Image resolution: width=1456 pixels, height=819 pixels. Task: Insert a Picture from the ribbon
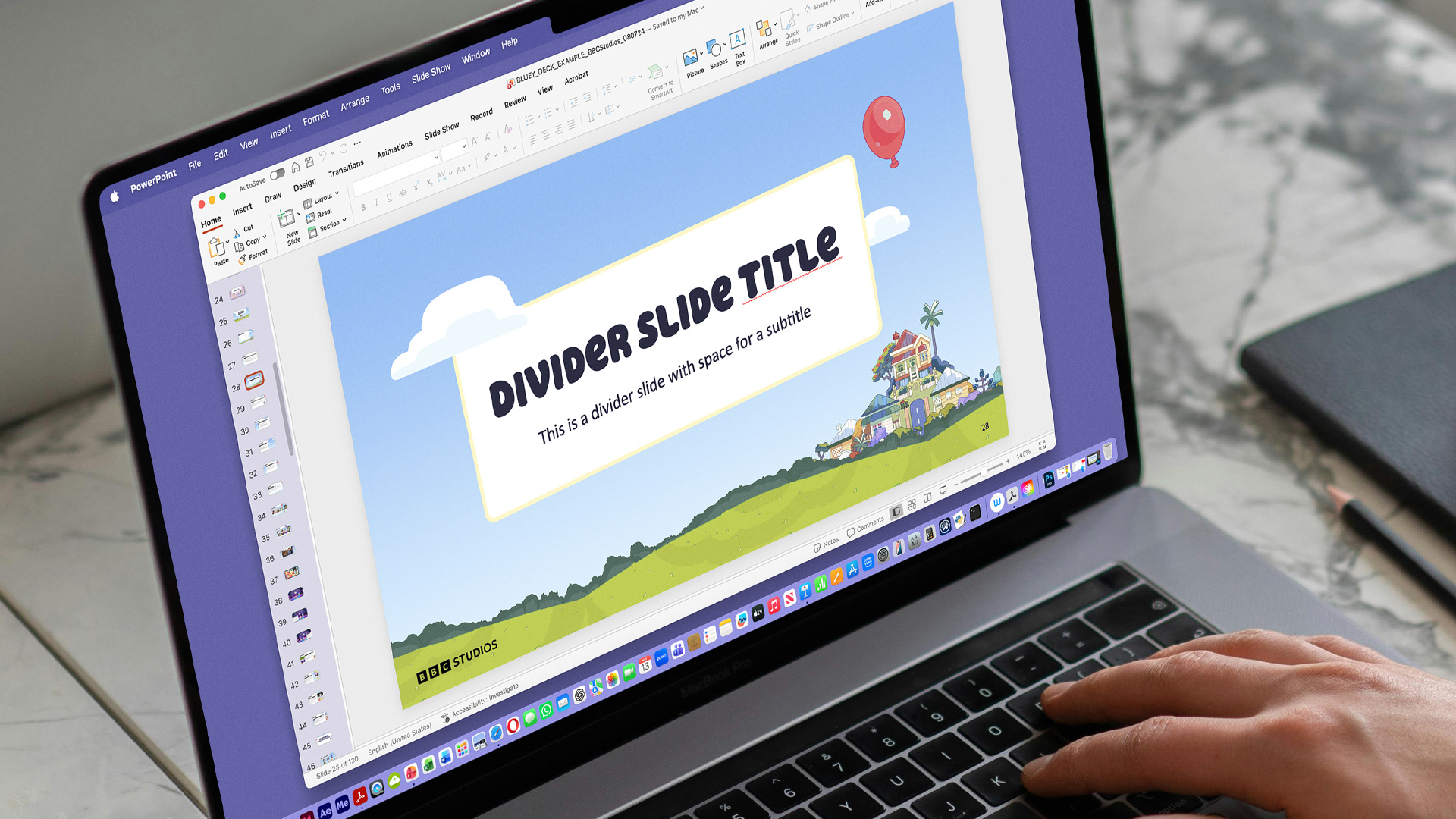click(x=691, y=58)
